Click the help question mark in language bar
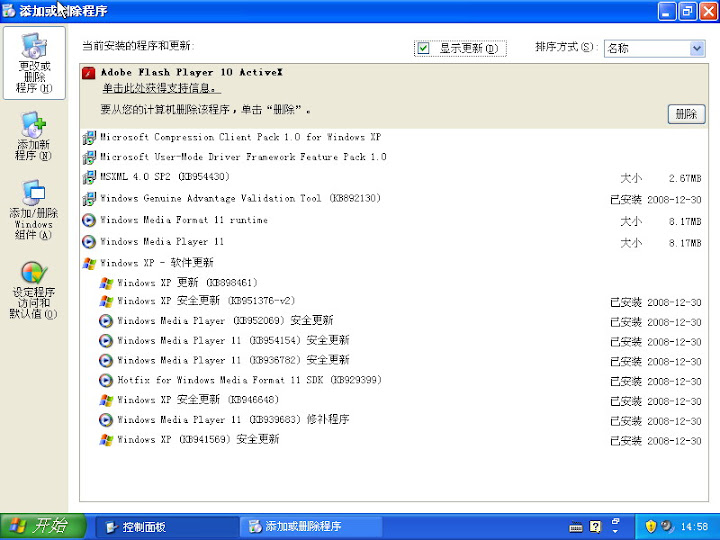This screenshot has width=720, height=540. [x=596, y=527]
